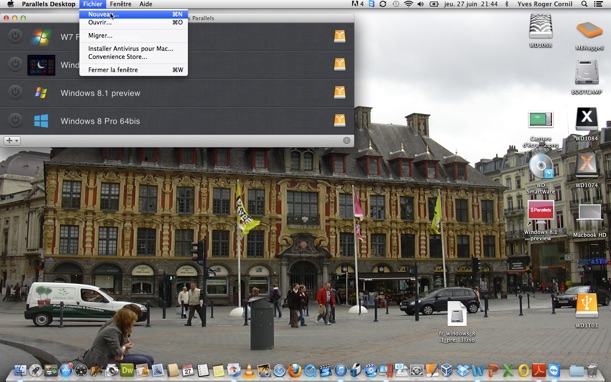The width and height of the screenshot is (611, 382).
Task: Open the WD1084 black X drive icon
Action: (x=586, y=118)
